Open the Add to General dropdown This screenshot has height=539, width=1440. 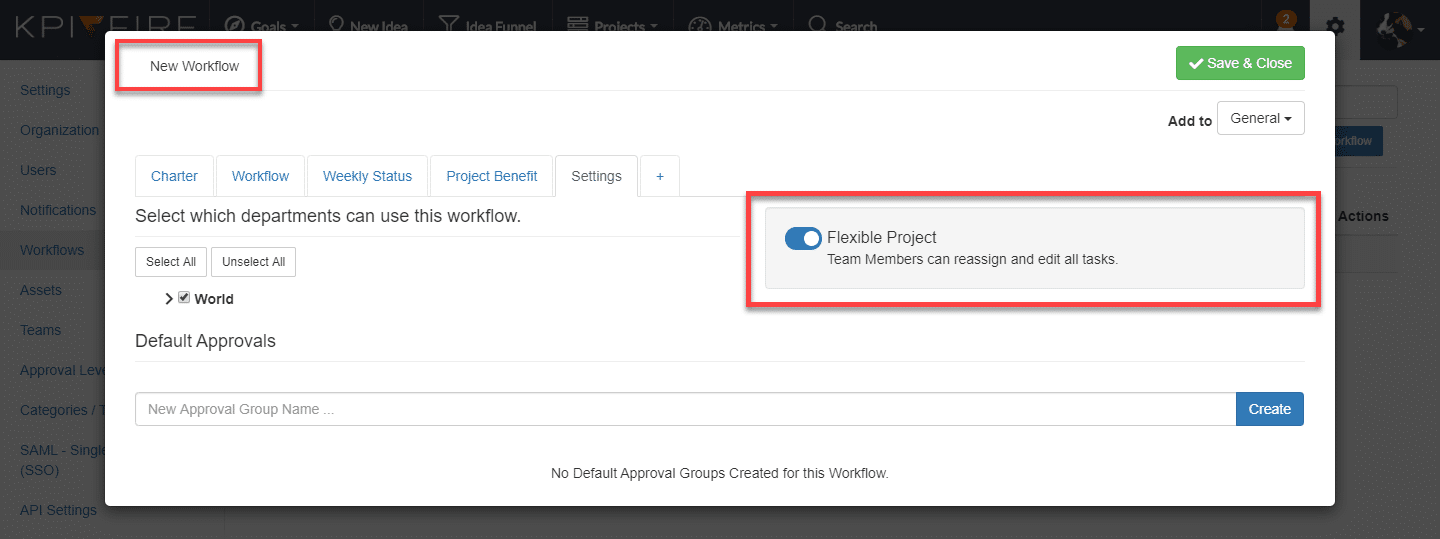click(1260, 118)
